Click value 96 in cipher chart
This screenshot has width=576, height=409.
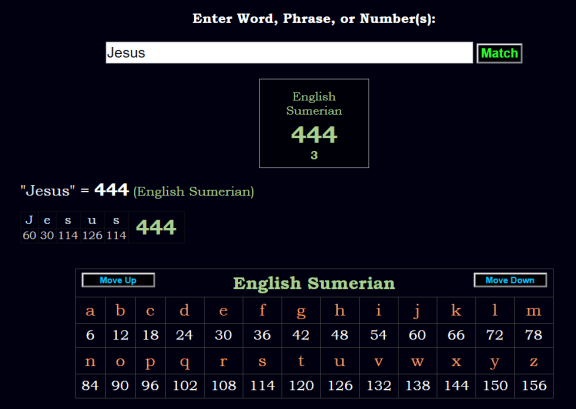150,386
